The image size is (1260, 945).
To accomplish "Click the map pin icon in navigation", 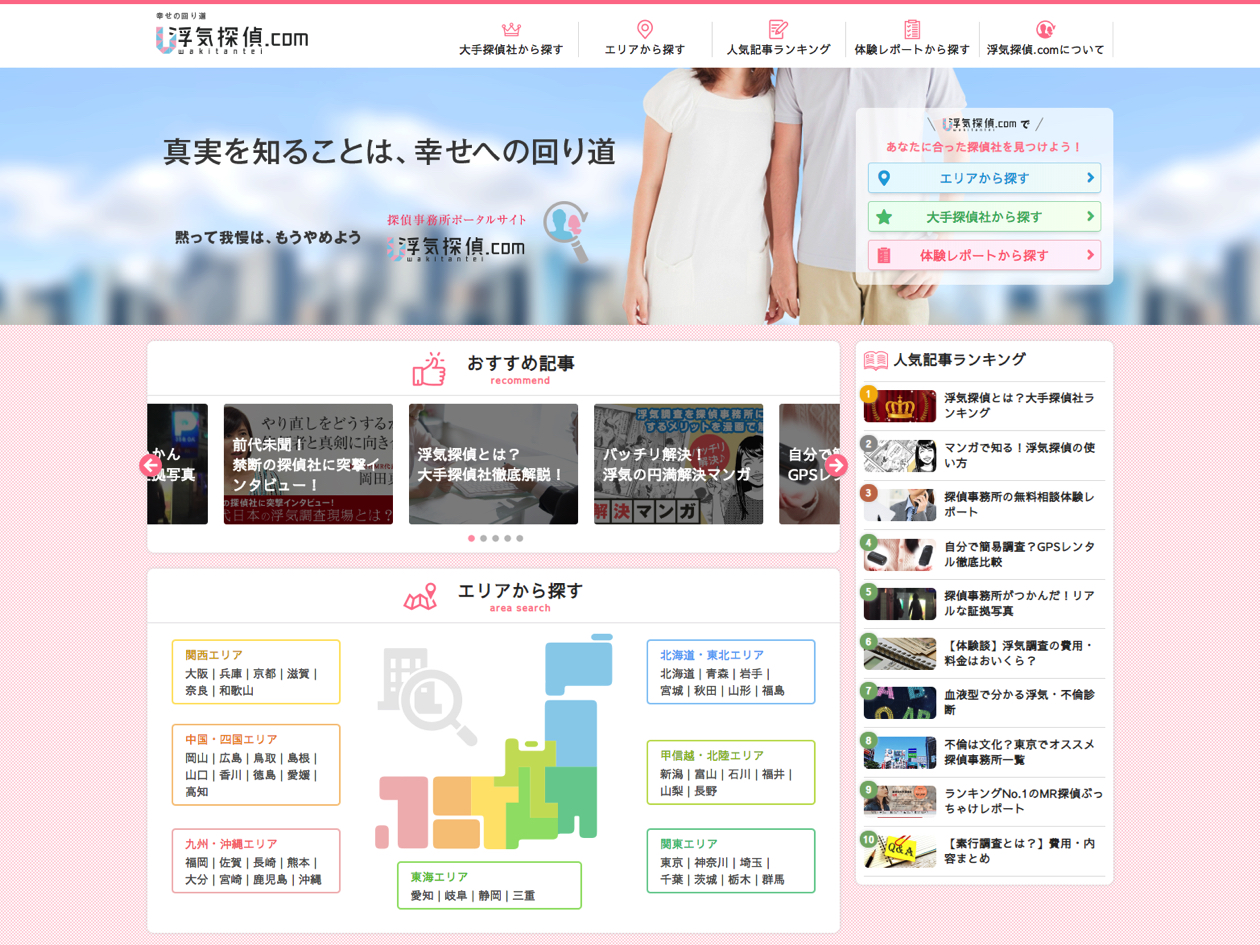I will coord(645,29).
